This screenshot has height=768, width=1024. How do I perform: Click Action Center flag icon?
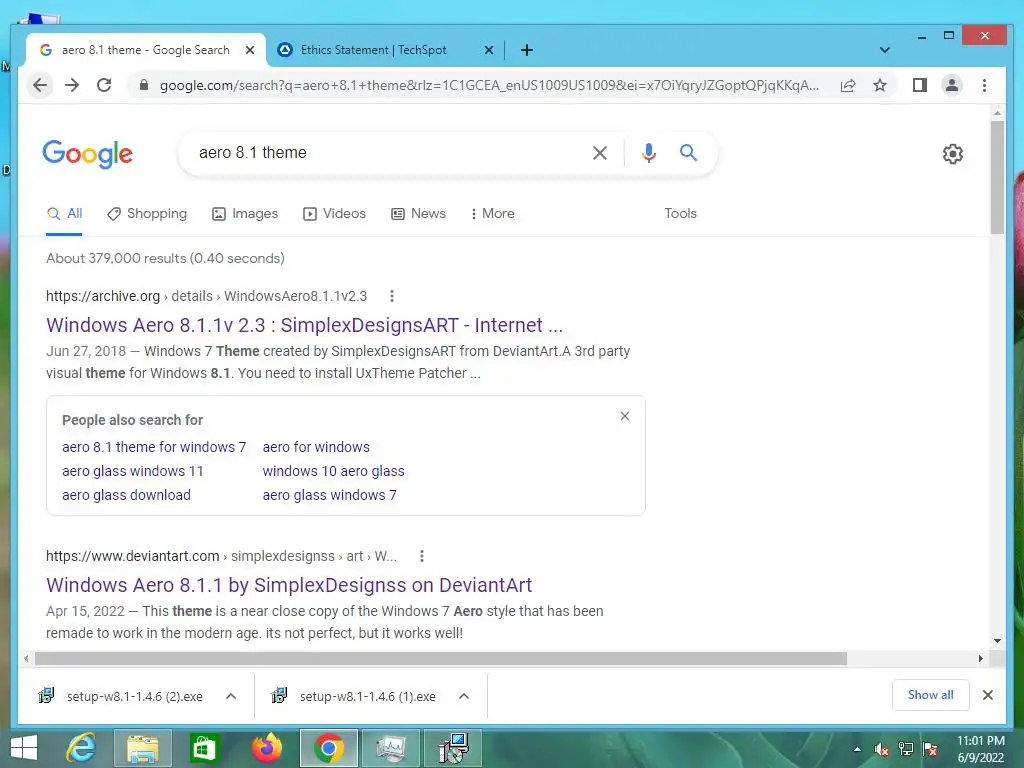[930, 750]
